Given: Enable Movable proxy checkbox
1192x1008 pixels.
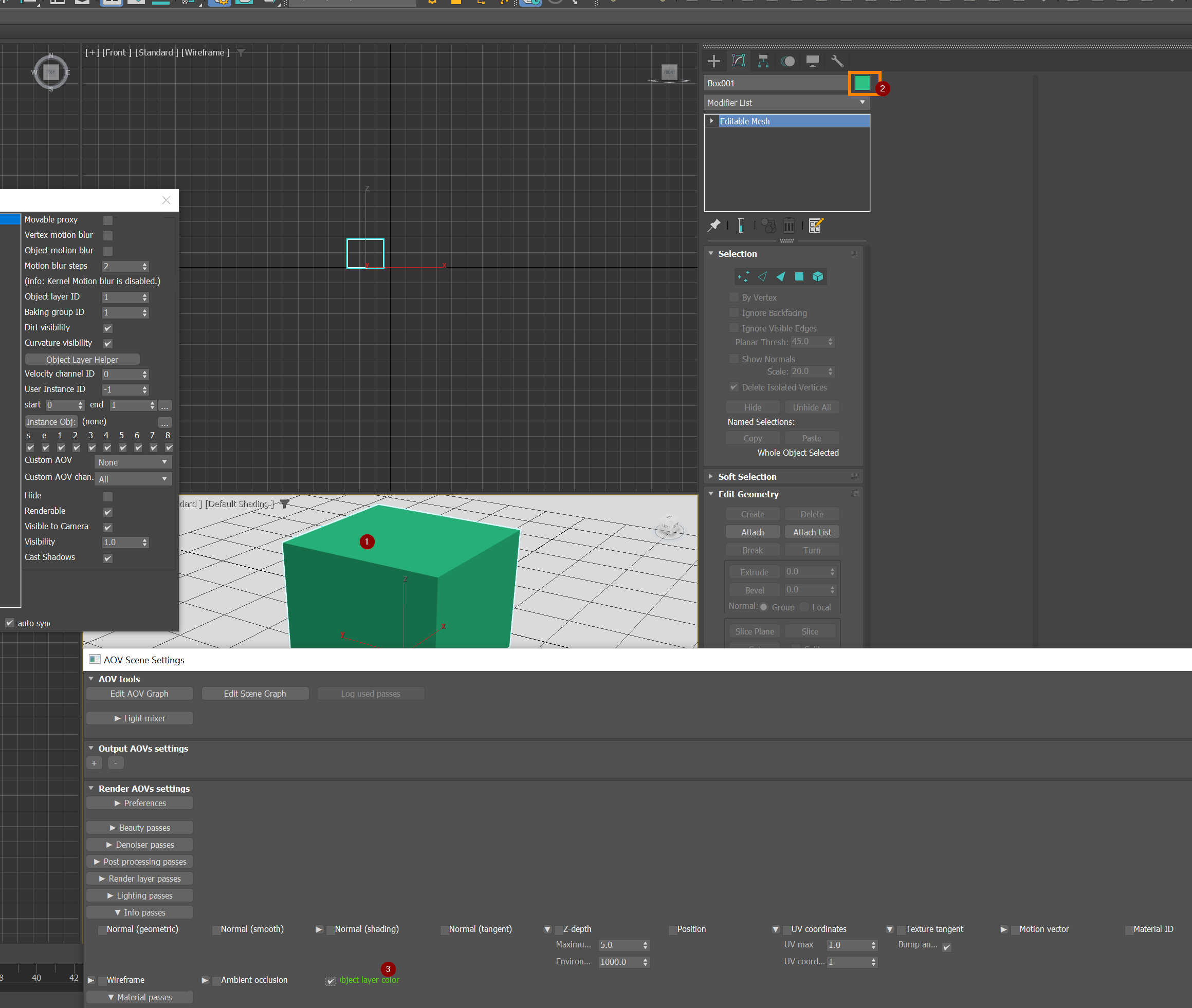Looking at the screenshot, I should point(107,220).
